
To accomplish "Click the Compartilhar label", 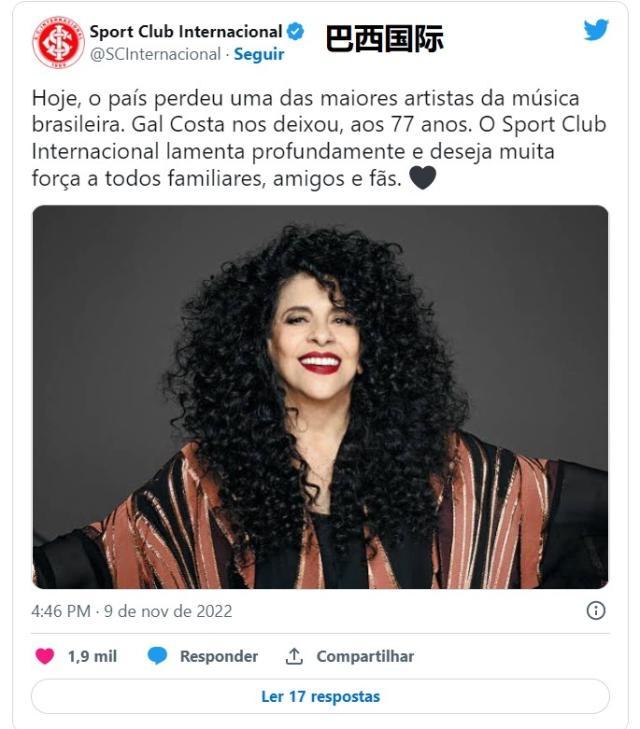I will [365, 656].
